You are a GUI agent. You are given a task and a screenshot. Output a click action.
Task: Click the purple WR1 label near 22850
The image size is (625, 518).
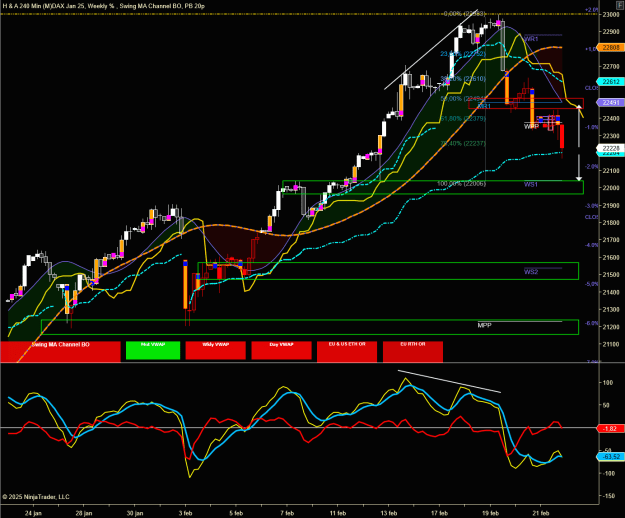531,39
